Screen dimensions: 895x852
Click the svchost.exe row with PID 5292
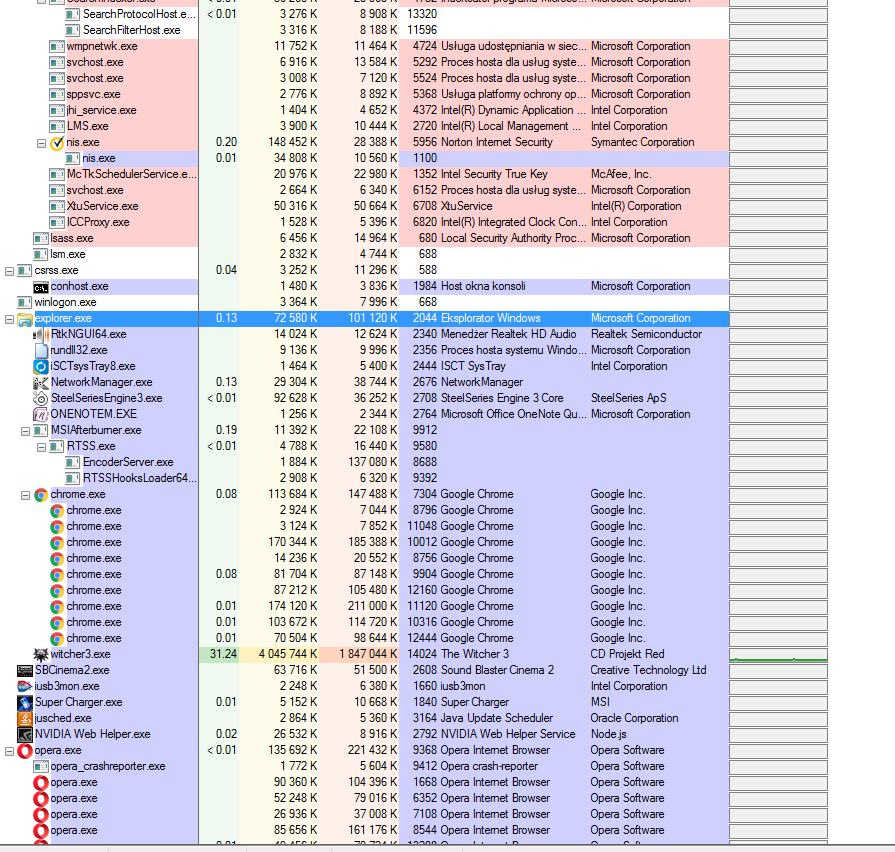coord(364,62)
